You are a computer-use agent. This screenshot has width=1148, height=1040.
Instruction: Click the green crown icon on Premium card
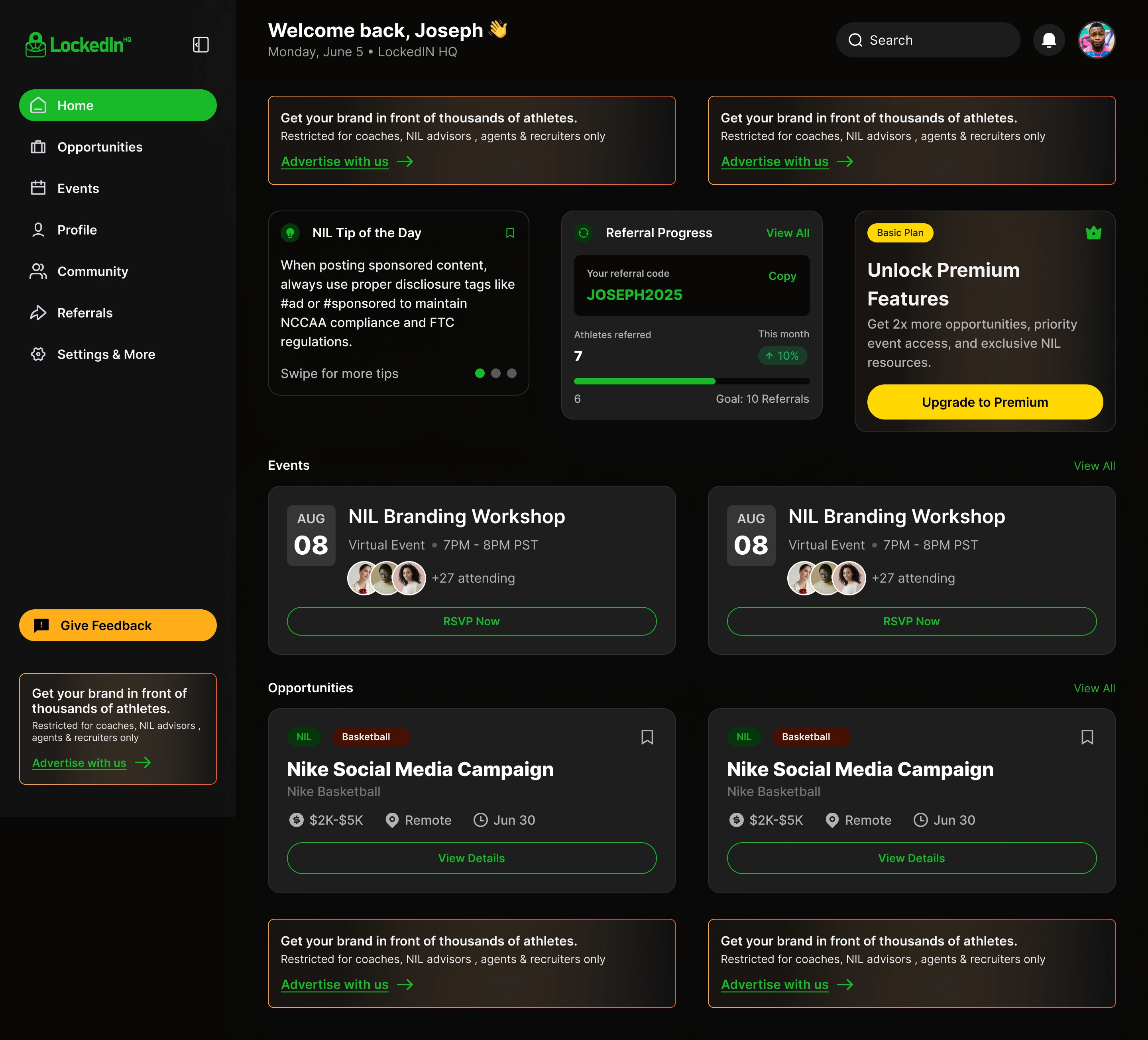[x=1093, y=233]
